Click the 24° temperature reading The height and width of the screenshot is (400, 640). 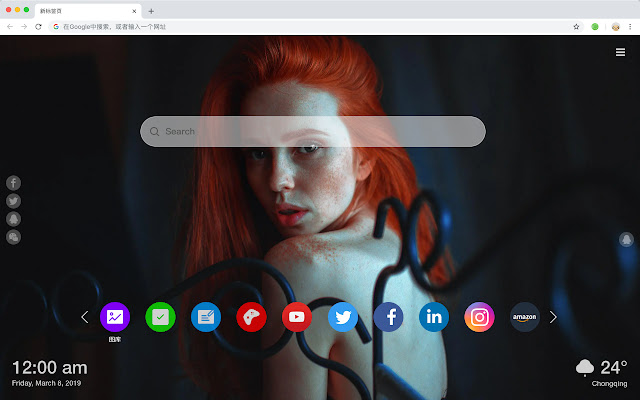[x=613, y=367]
